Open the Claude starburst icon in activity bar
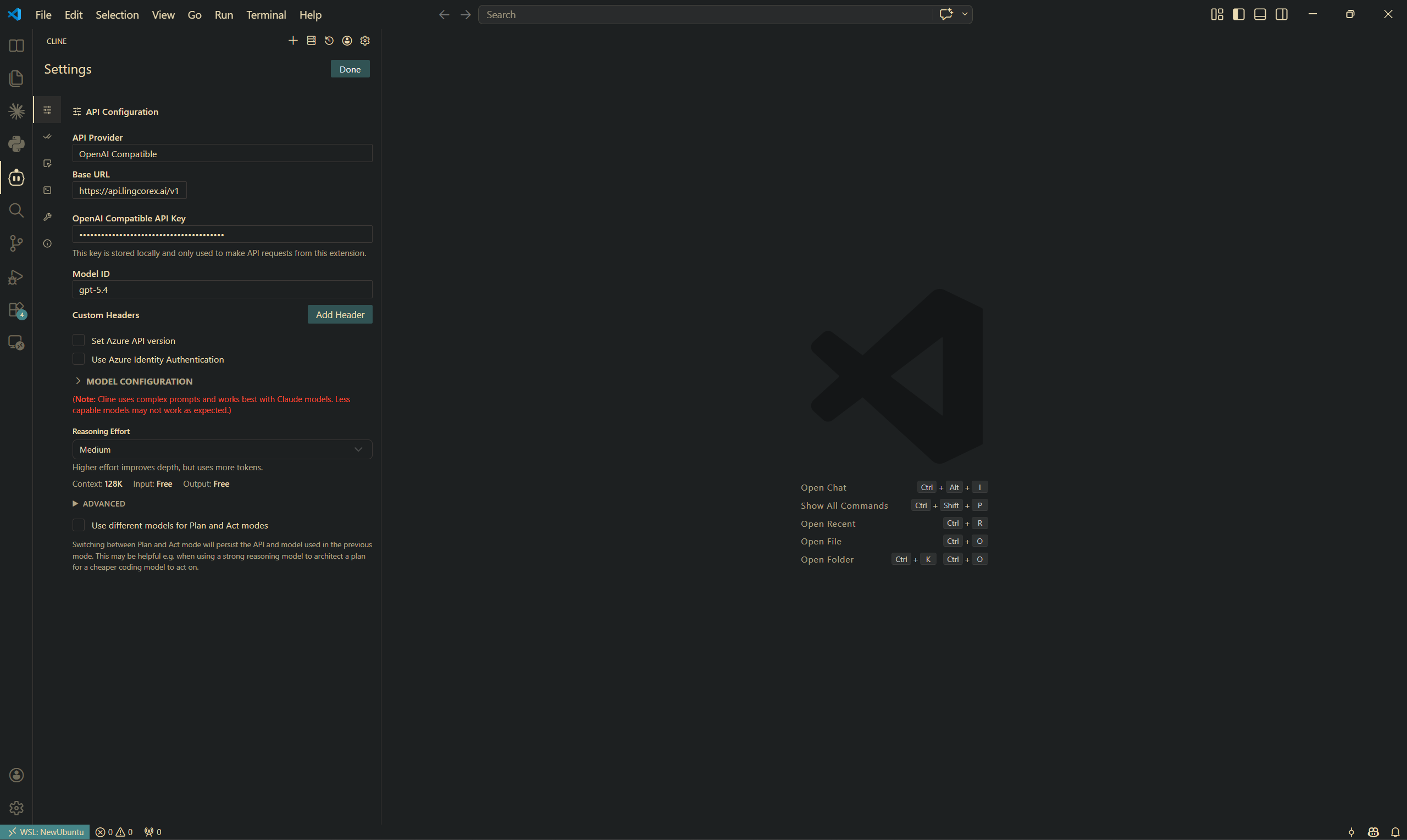 click(x=16, y=111)
